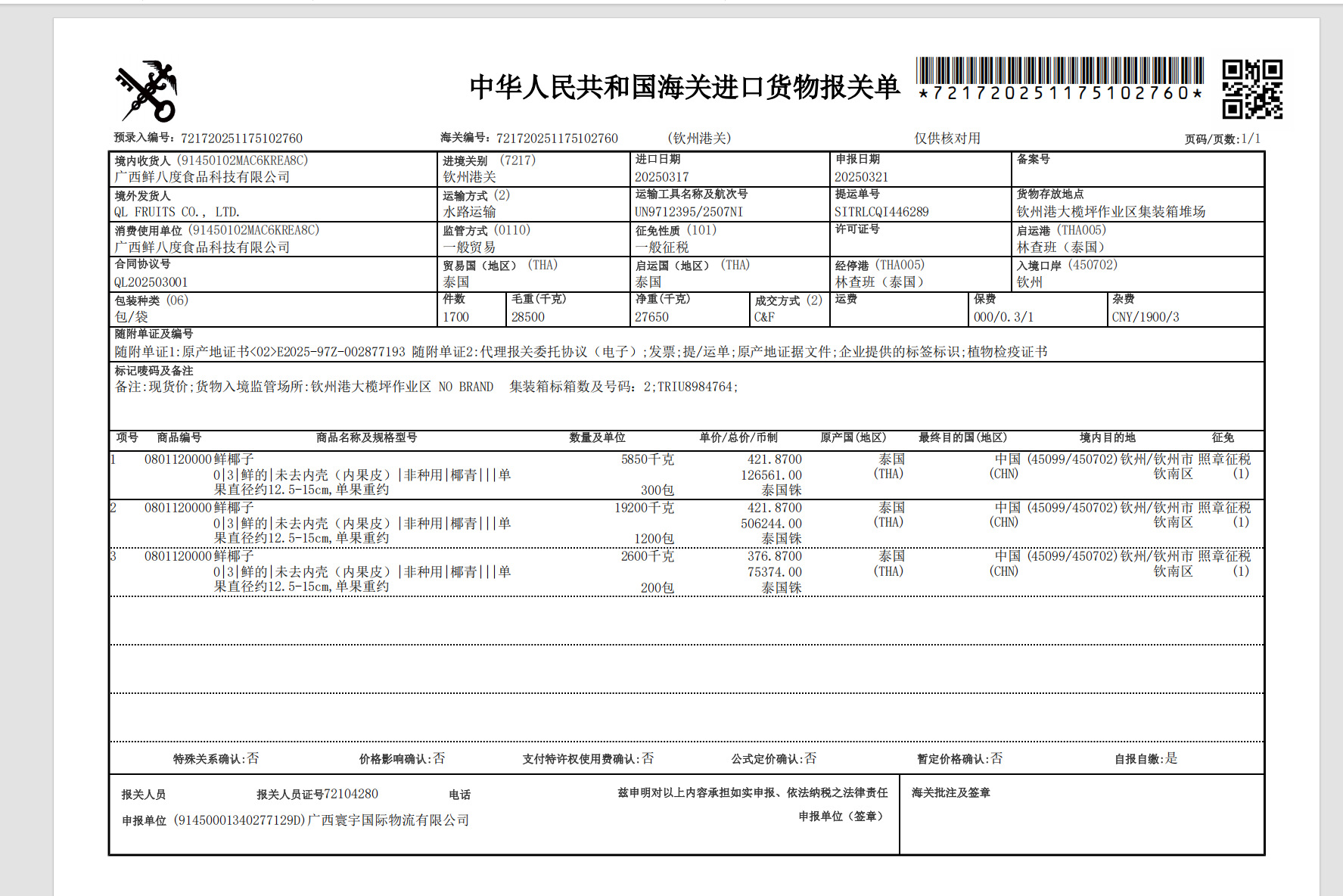
Task: Click storage location 钦州港大榄坪作业区集装箱堆场
Action: [1111, 212]
